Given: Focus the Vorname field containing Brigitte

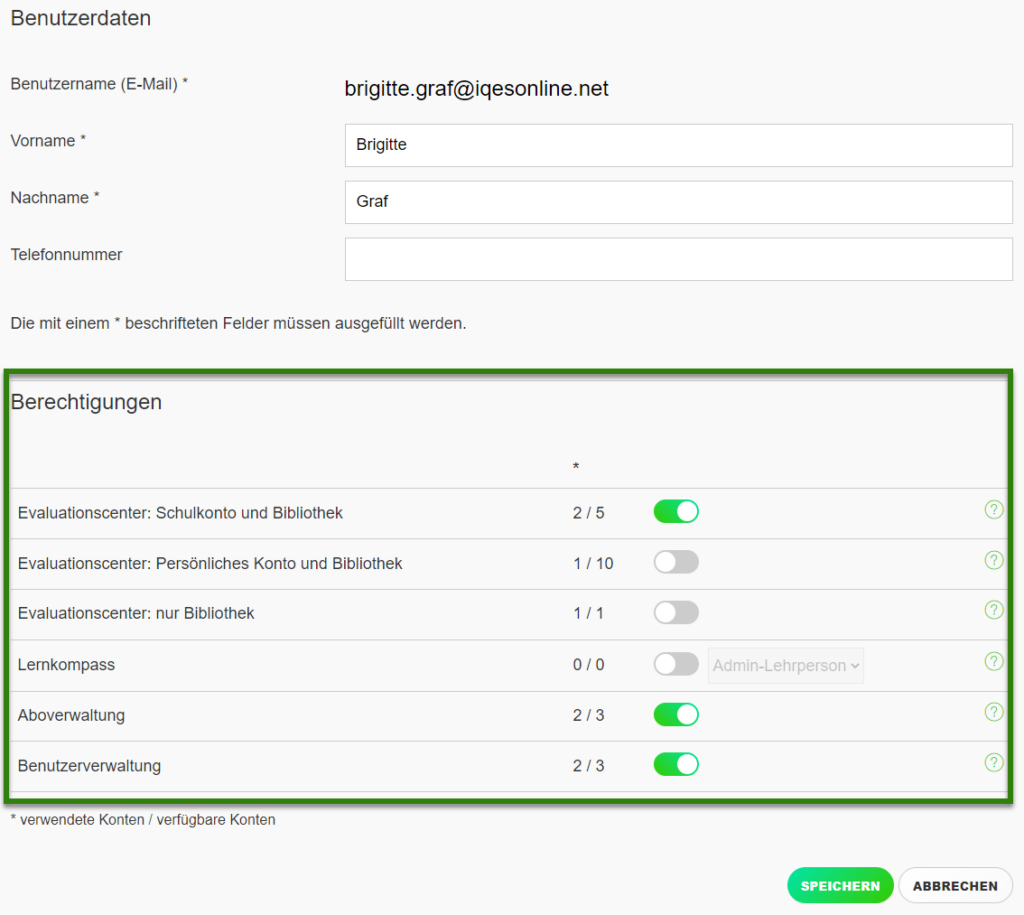Looking at the screenshot, I should [x=679, y=145].
